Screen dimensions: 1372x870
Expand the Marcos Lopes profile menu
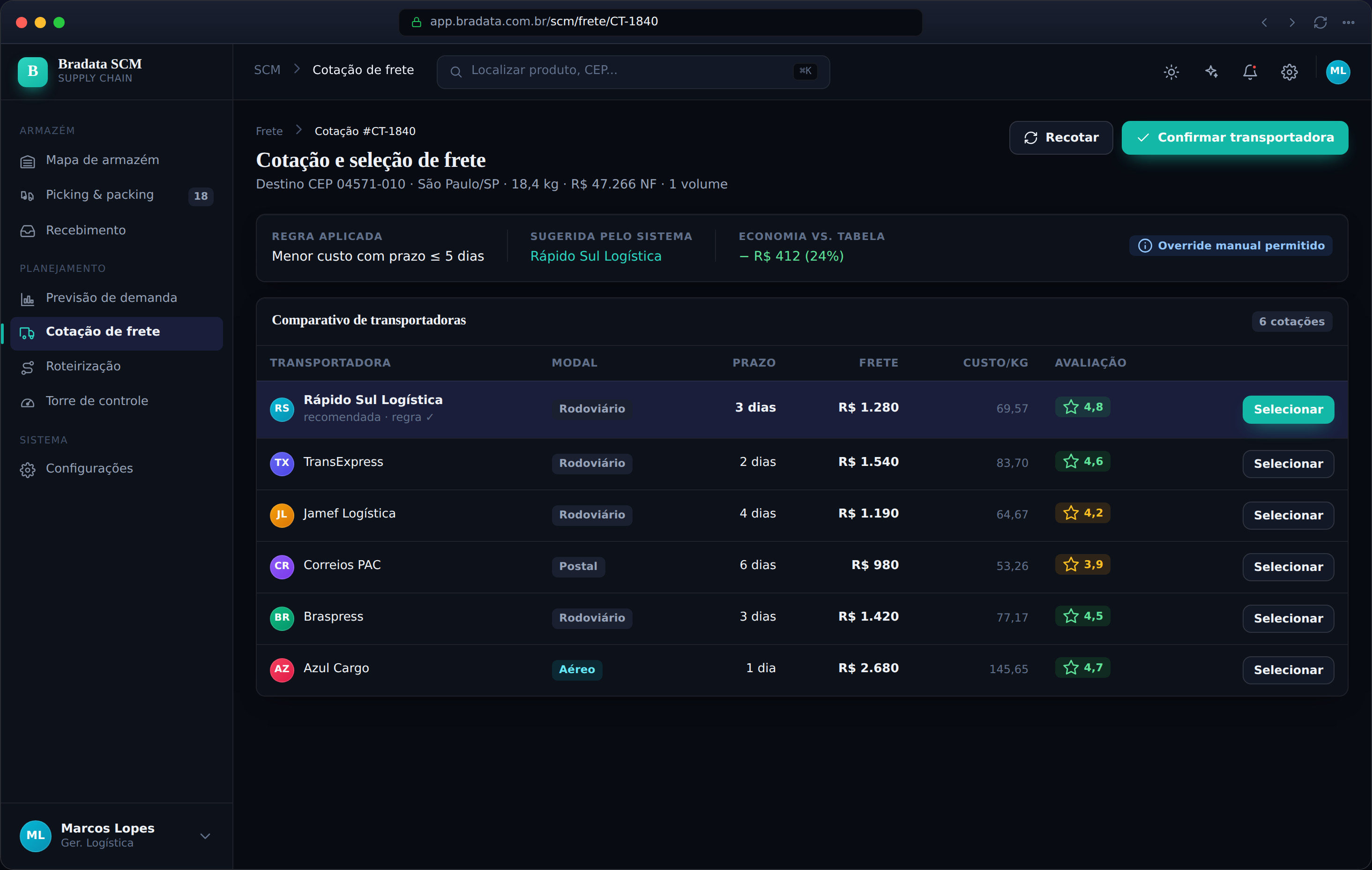click(205, 836)
